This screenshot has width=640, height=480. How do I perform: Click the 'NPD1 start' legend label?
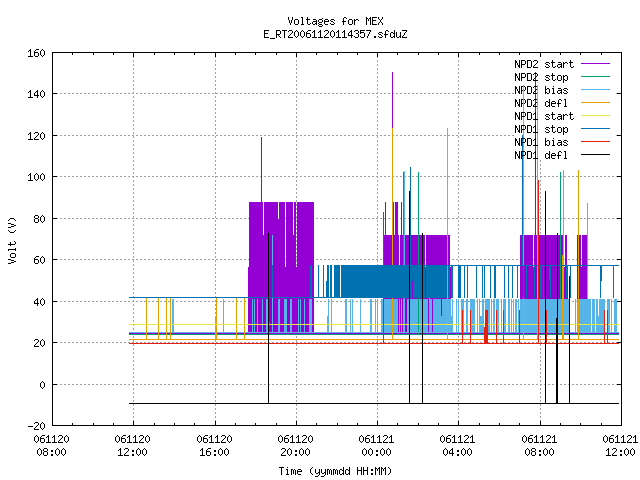pyautogui.click(x=544, y=116)
